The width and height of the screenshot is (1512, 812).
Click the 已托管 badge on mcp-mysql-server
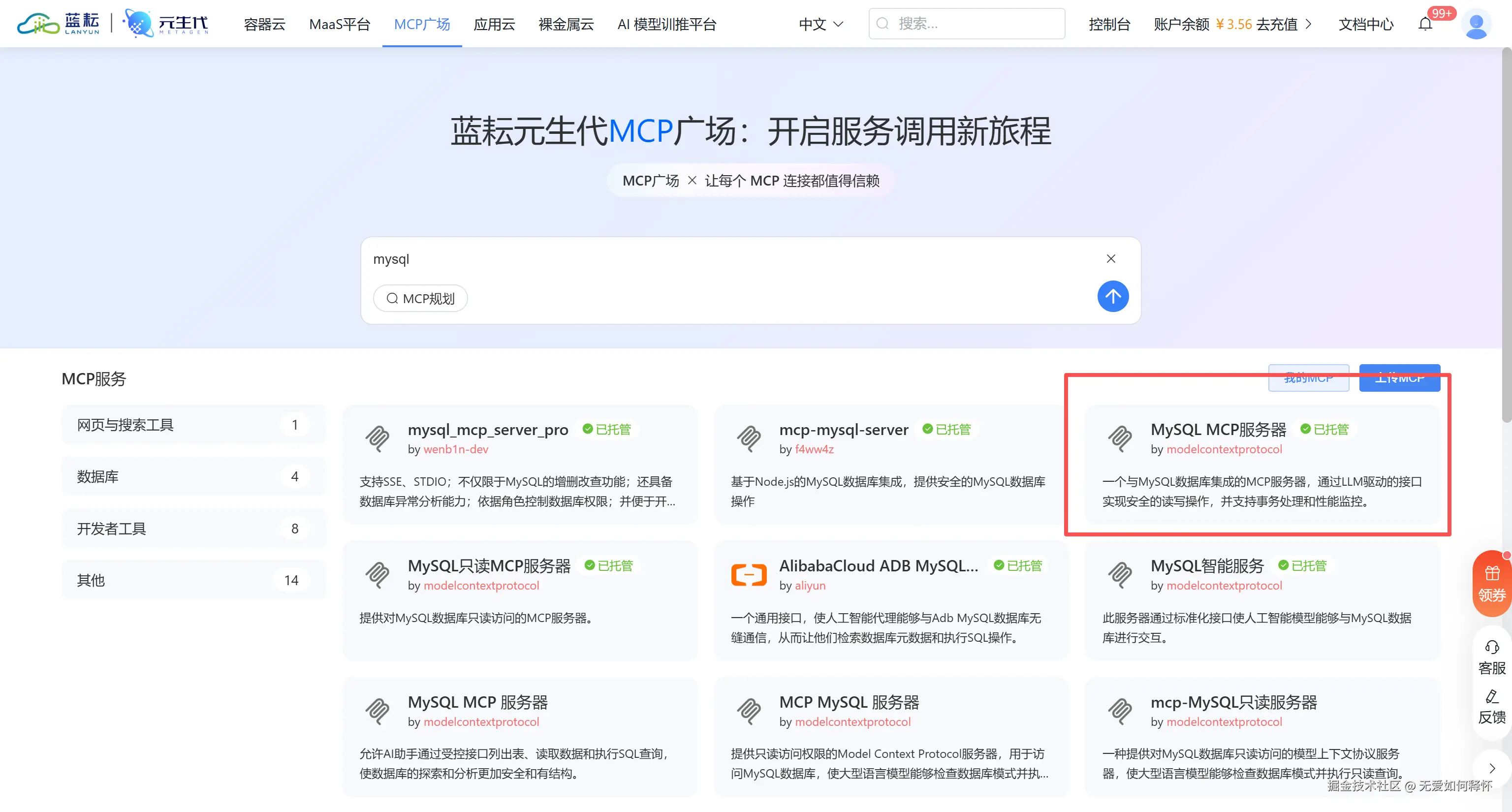tap(946, 430)
